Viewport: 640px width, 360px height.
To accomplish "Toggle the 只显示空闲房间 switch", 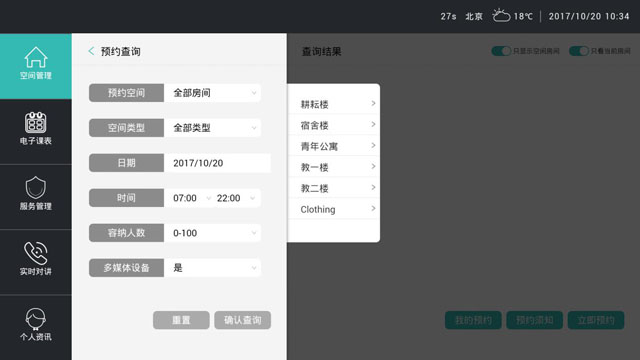I will pyautogui.click(x=501, y=51).
